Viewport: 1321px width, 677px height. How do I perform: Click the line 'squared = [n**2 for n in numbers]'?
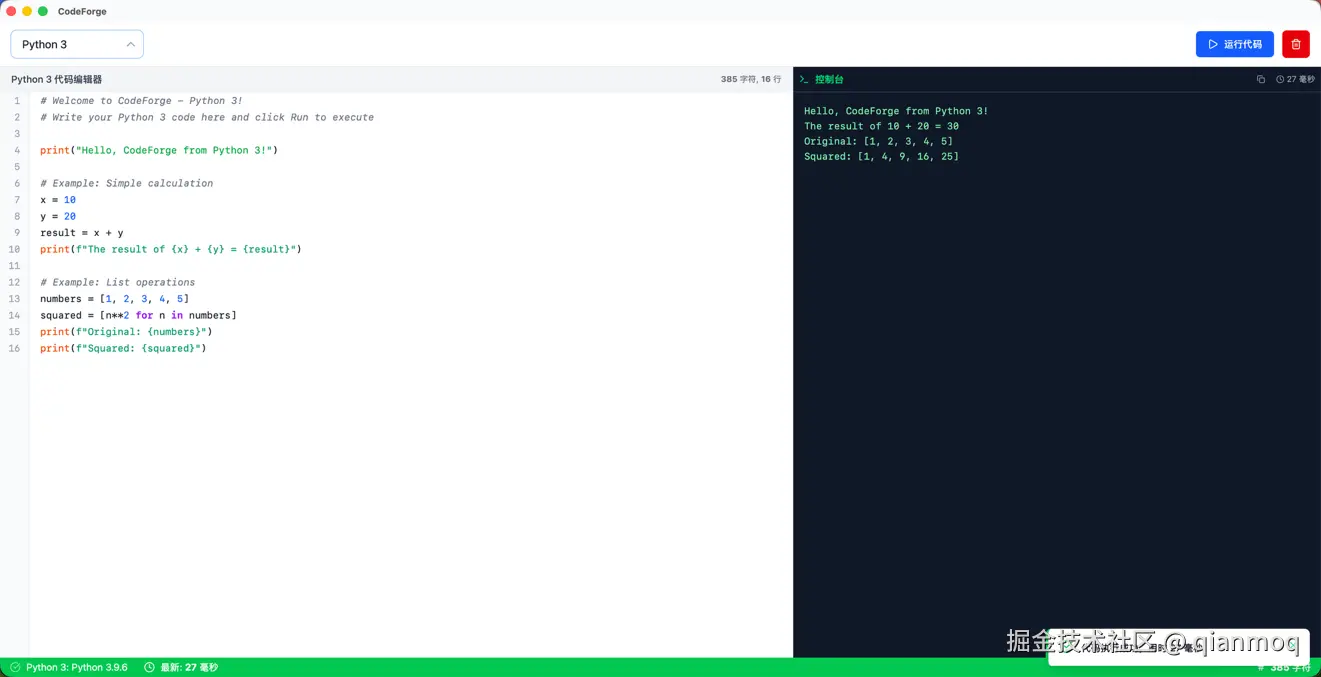[x=138, y=315]
